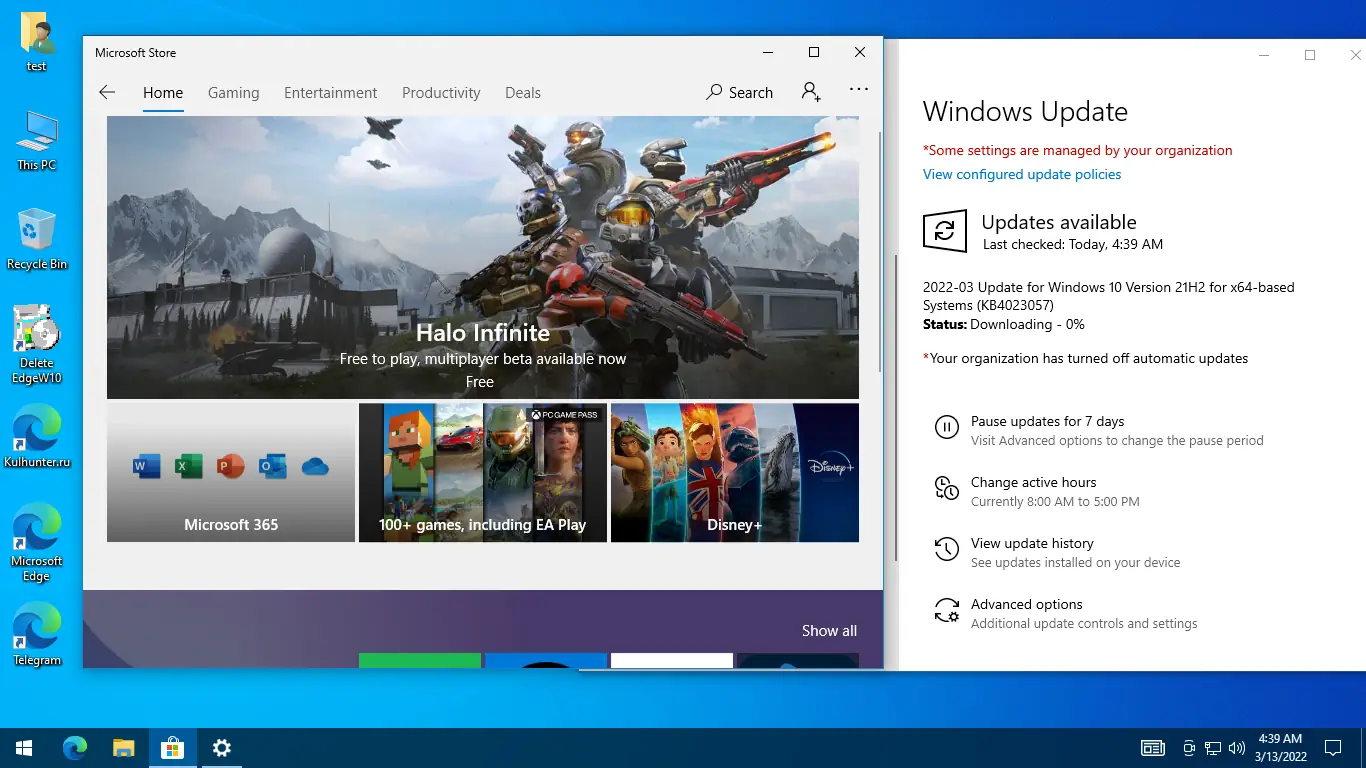Select the Home tab in Microsoft Store
Screen dimensions: 1366x768
click(163, 93)
